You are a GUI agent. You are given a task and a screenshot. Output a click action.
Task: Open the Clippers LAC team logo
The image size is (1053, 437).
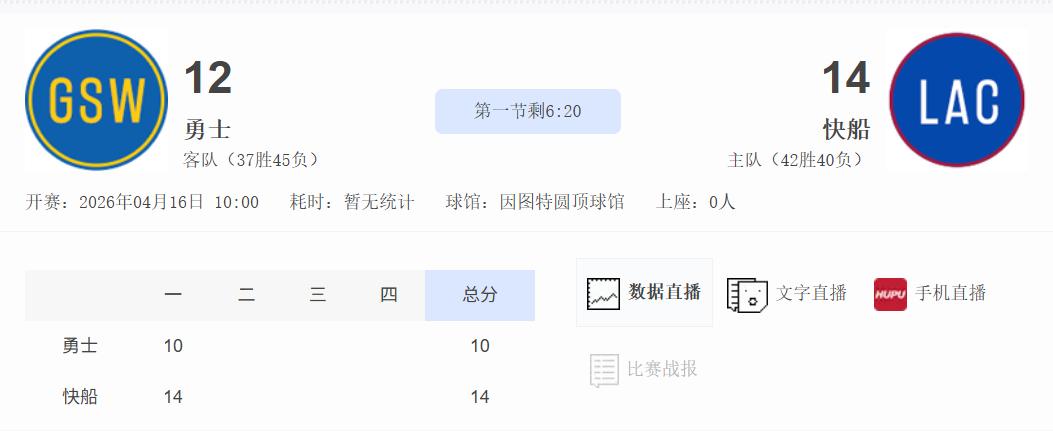tap(956, 100)
